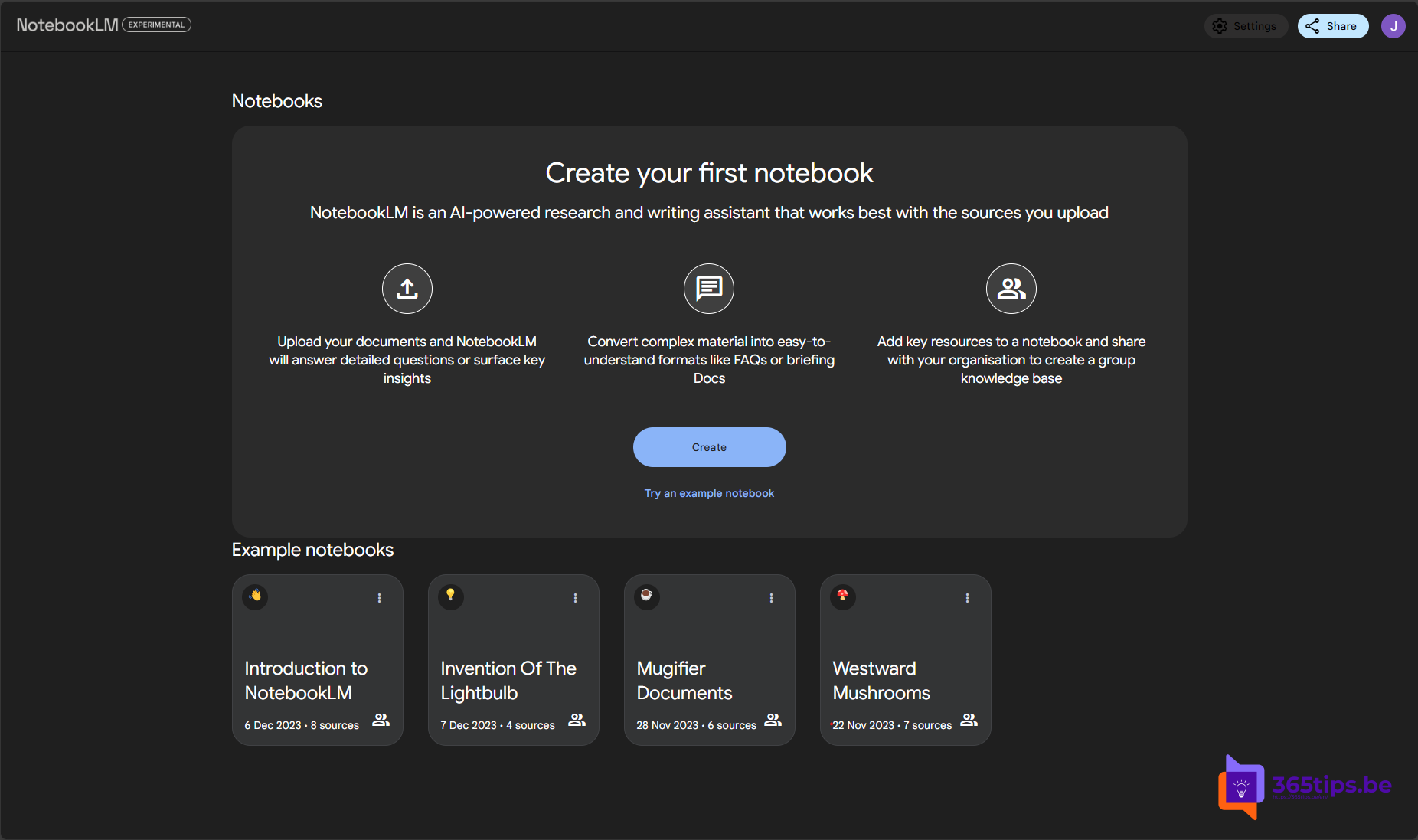Click the group knowledge base people icon

coord(1011,289)
